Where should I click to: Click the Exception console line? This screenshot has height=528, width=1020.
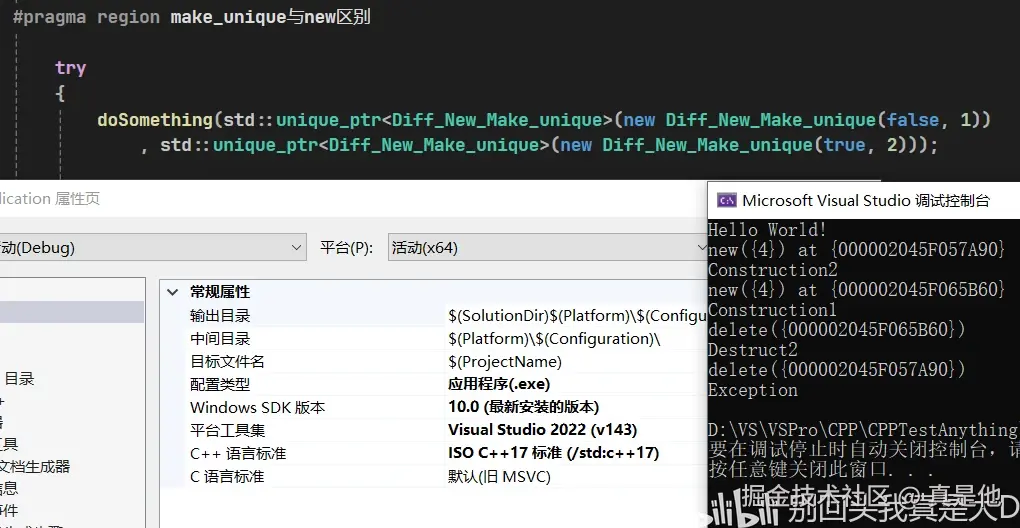(753, 390)
